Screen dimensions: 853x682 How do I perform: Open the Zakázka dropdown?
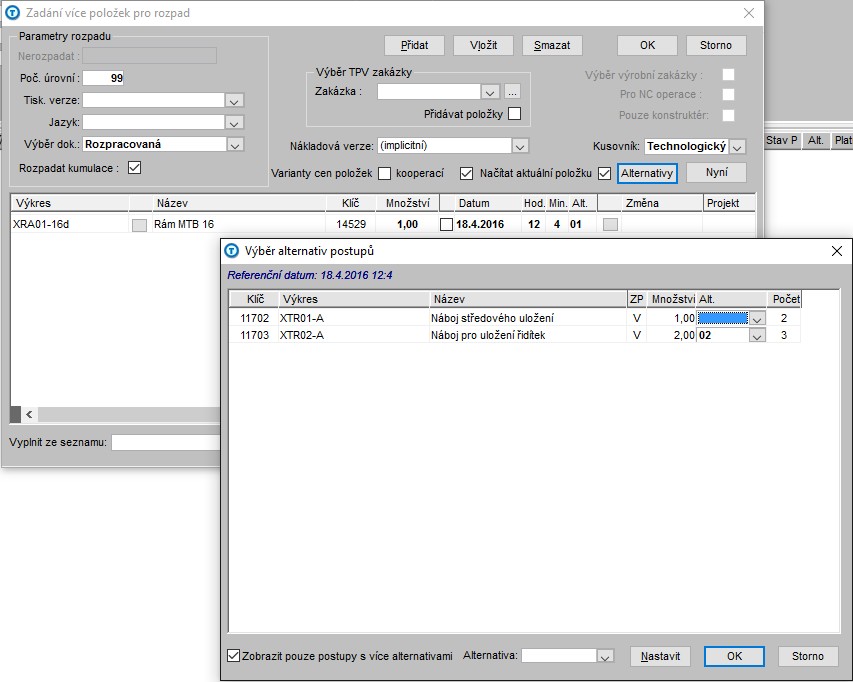[490, 92]
